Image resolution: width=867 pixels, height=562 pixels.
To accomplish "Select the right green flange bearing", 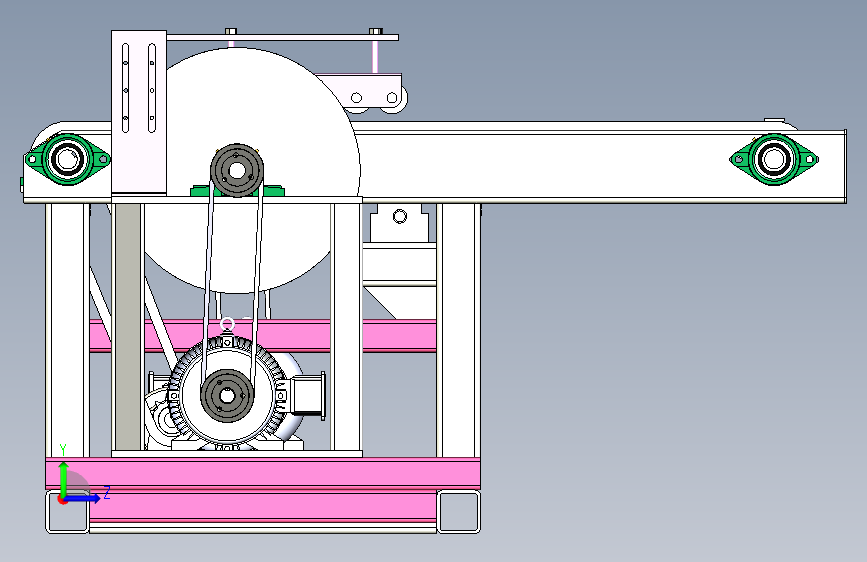I will [774, 159].
